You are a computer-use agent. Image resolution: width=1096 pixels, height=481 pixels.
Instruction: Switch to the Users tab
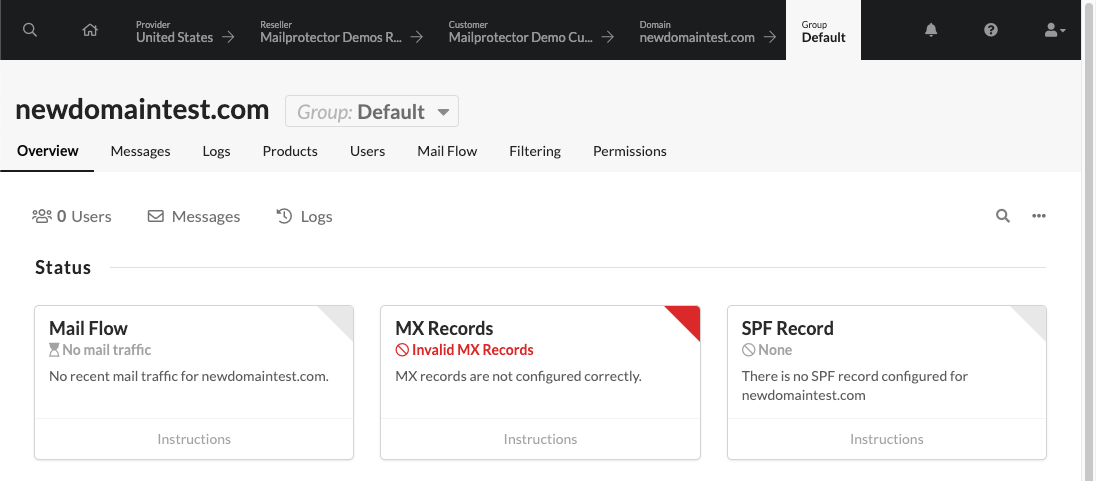(x=368, y=151)
